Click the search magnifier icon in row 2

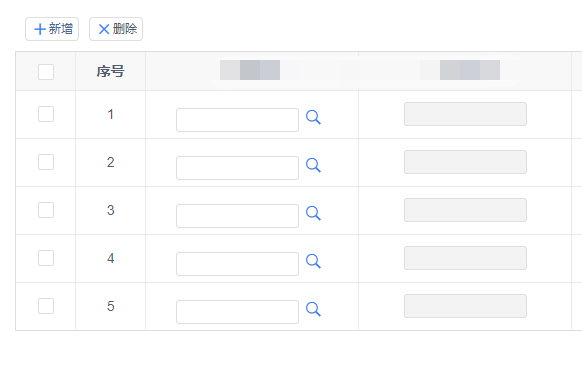pyautogui.click(x=313, y=165)
